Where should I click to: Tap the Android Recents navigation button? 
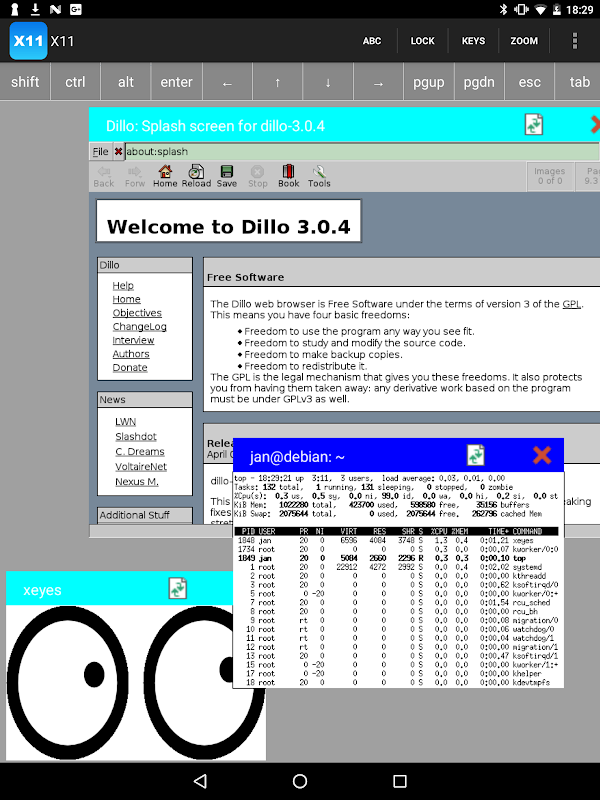tap(400, 781)
